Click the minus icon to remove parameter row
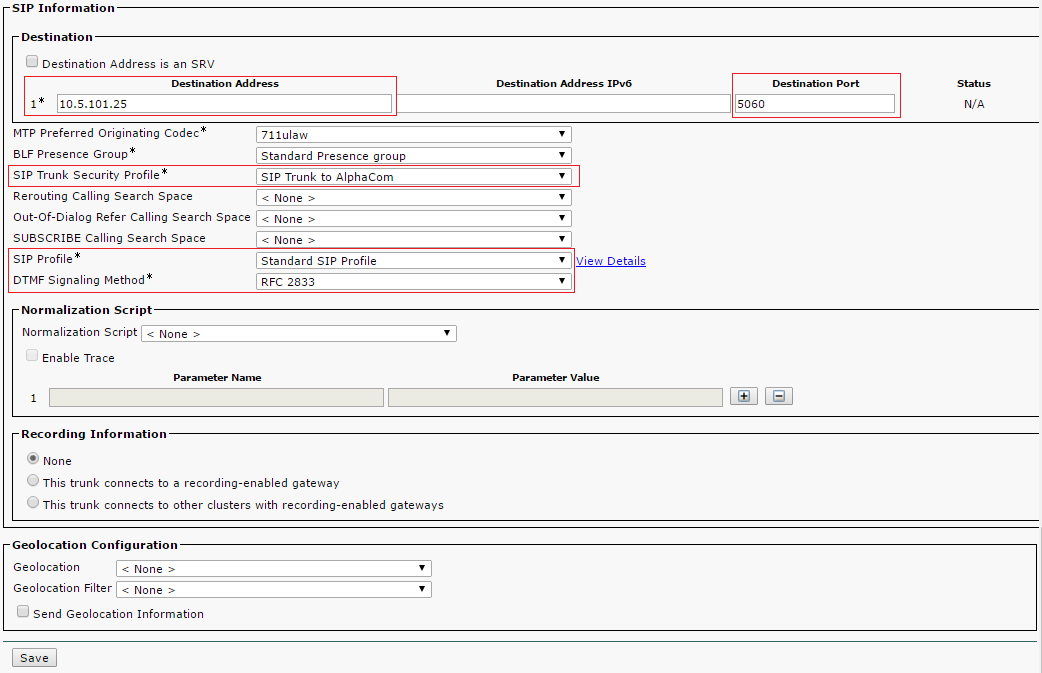Viewport: 1042px width, 673px height. [x=778, y=396]
